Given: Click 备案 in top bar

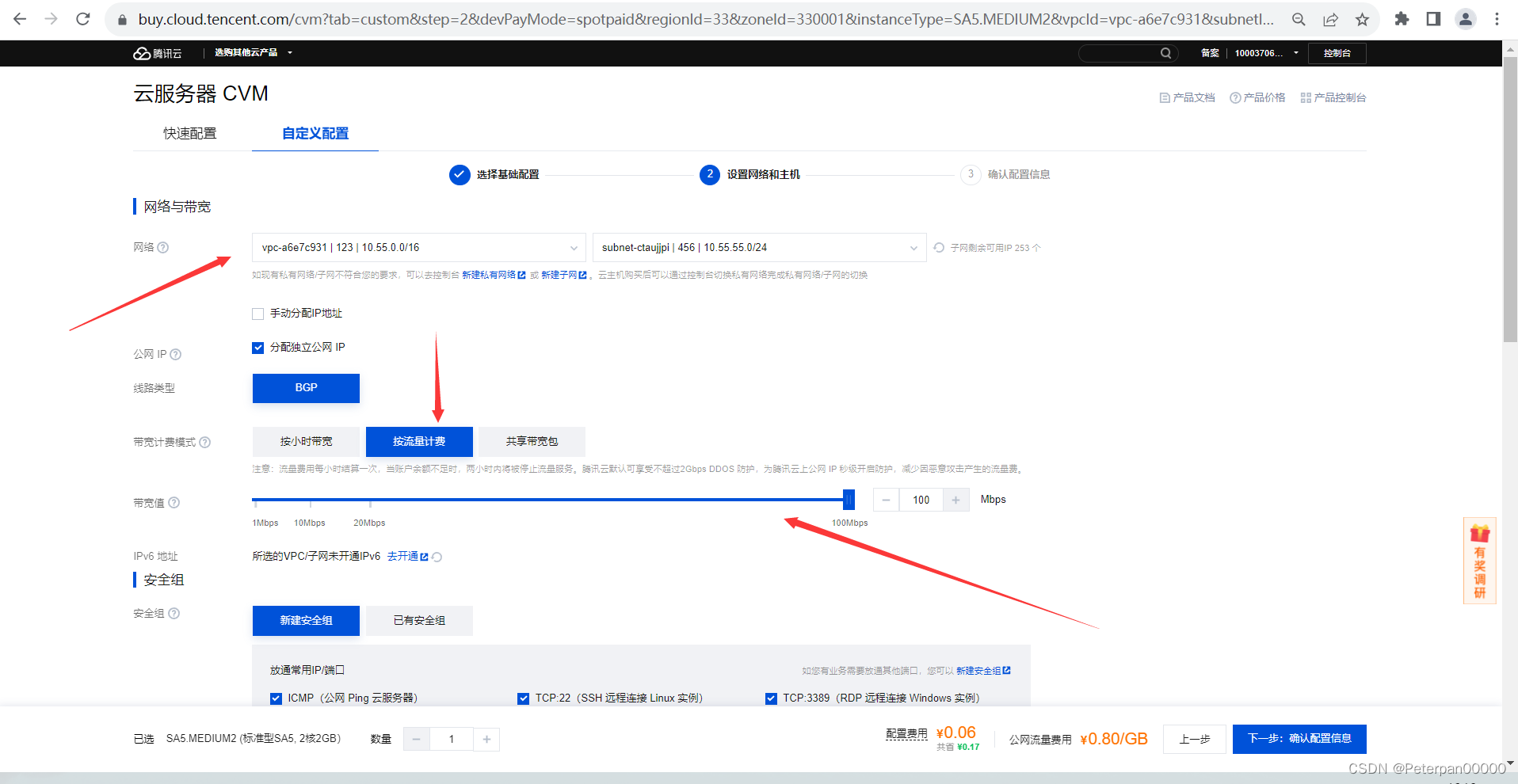Looking at the screenshot, I should [1210, 53].
